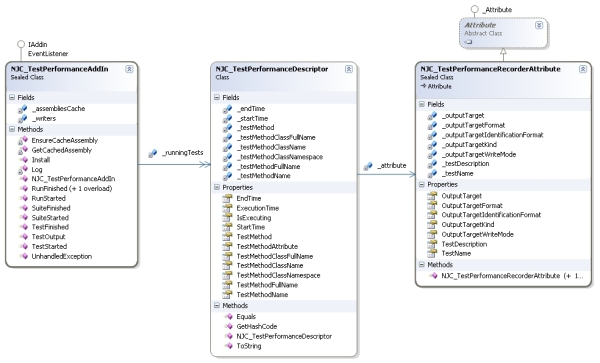Collapse the NJC_TestPerformanceRecorderAttribute class box

click(582, 69)
